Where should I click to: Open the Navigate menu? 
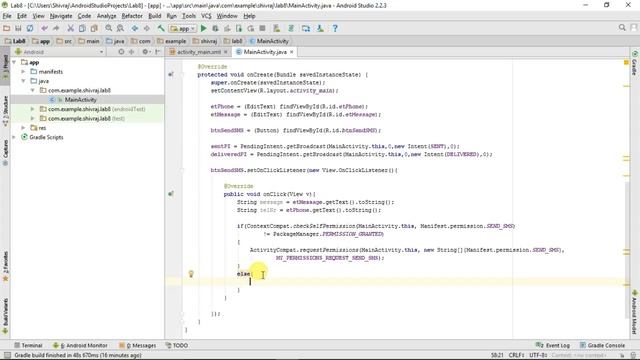61,16
